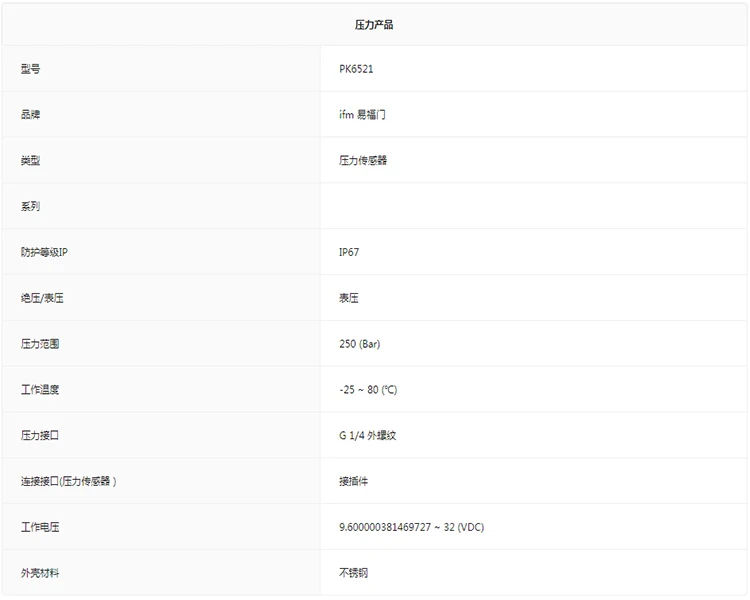Click the 工作温度 label

40,389
